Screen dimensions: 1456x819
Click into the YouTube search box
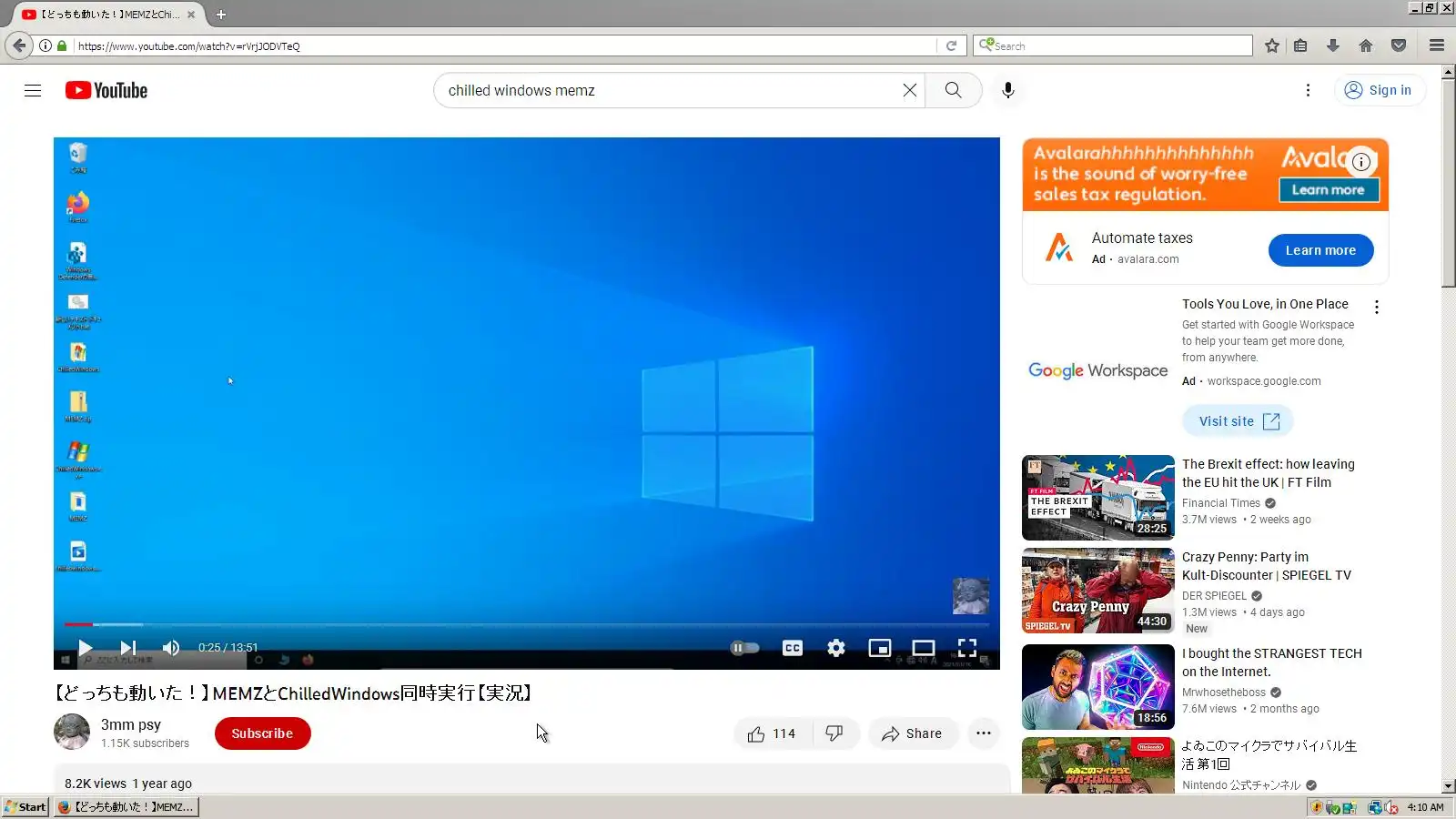tap(669, 90)
